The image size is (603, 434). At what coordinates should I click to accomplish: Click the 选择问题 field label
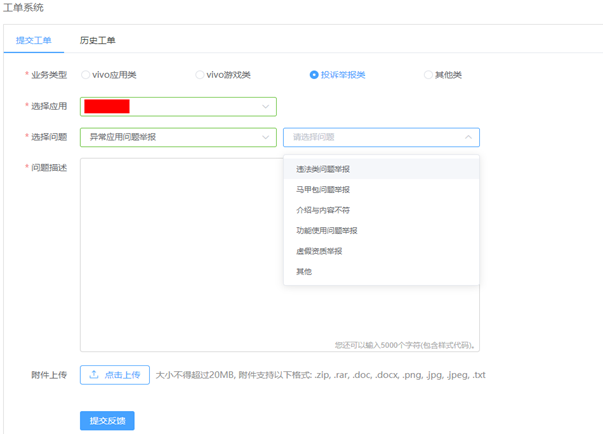click(49, 137)
